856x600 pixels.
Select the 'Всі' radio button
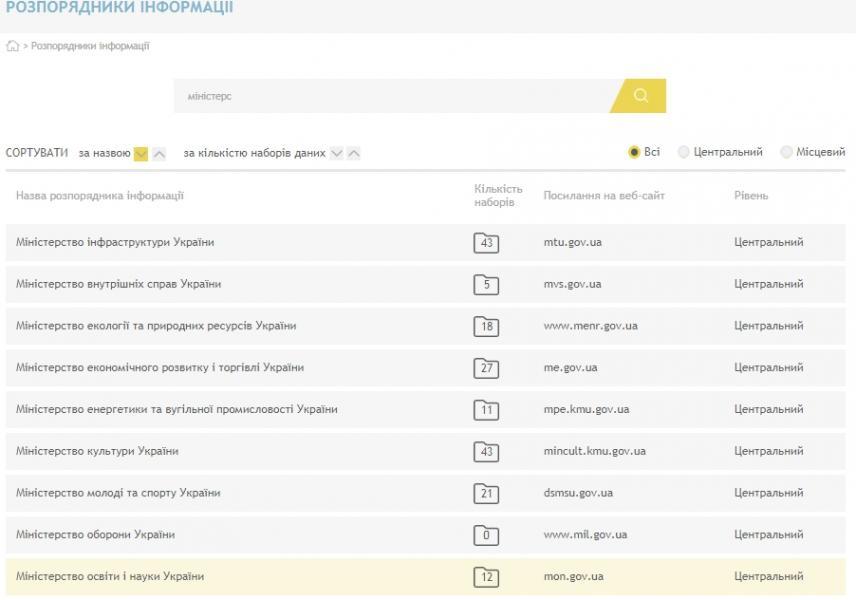[x=634, y=152]
